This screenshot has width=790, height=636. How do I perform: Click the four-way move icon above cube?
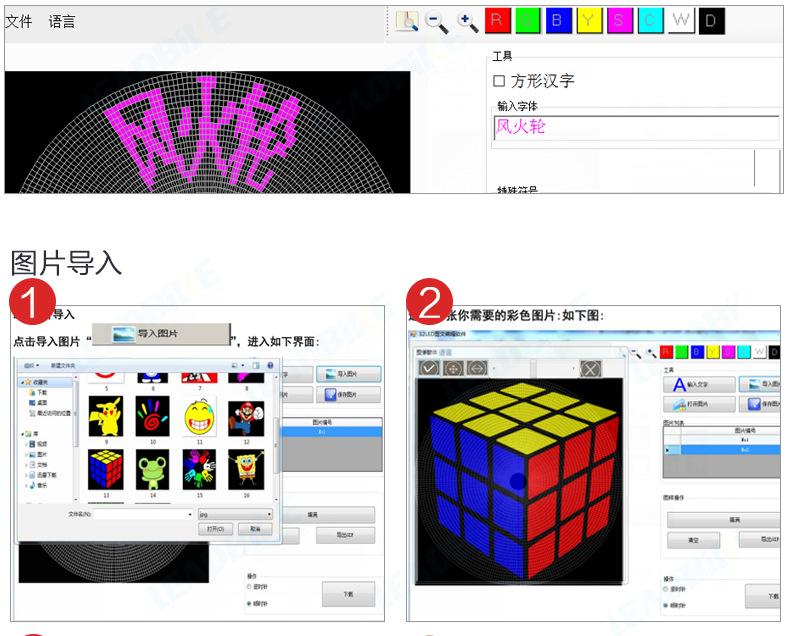point(453,369)
